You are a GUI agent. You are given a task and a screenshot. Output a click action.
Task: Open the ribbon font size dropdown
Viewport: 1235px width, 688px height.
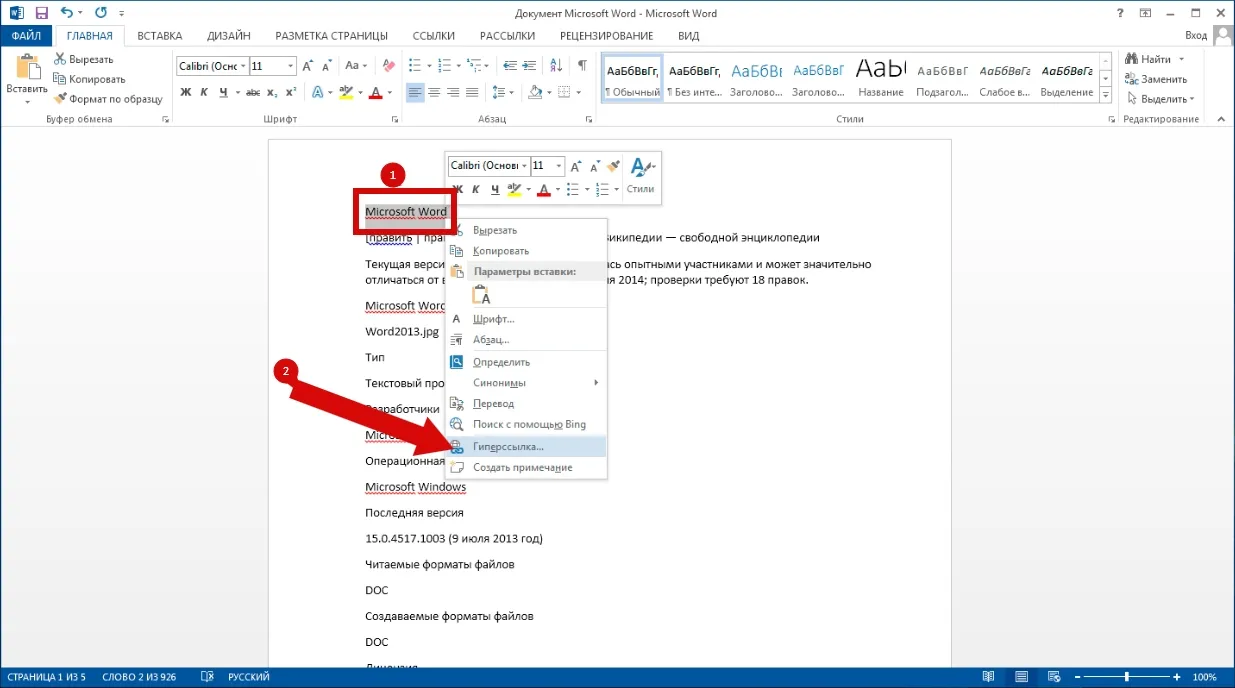click(x=291, y=66)
